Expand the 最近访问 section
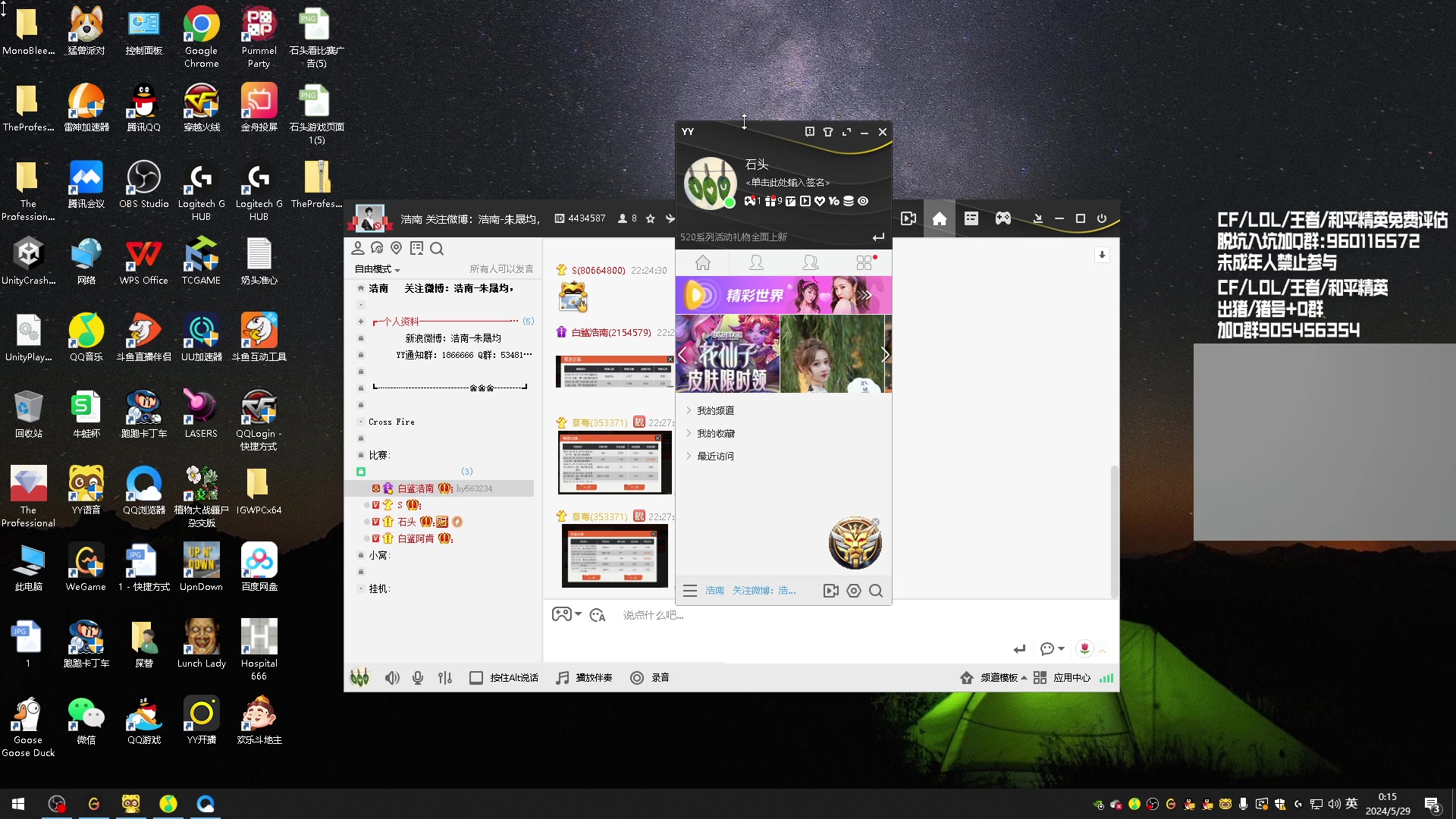 [x=715, y=456]
